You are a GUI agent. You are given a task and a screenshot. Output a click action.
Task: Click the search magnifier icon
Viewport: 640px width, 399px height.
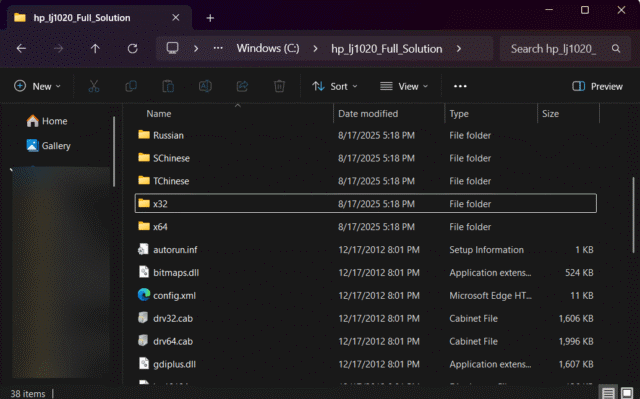click(x=616, y=49)
